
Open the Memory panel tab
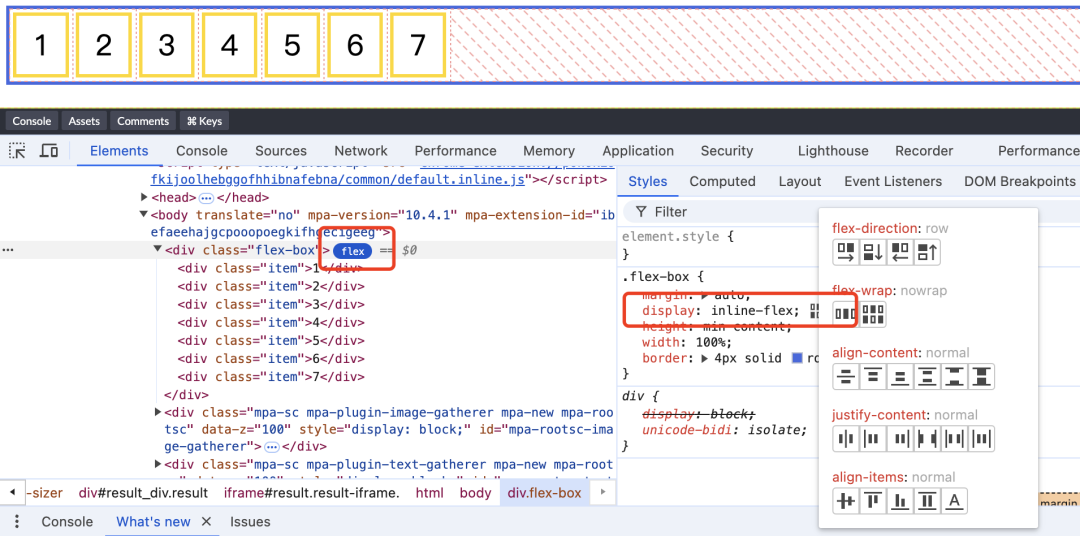(x=549, y=151)
